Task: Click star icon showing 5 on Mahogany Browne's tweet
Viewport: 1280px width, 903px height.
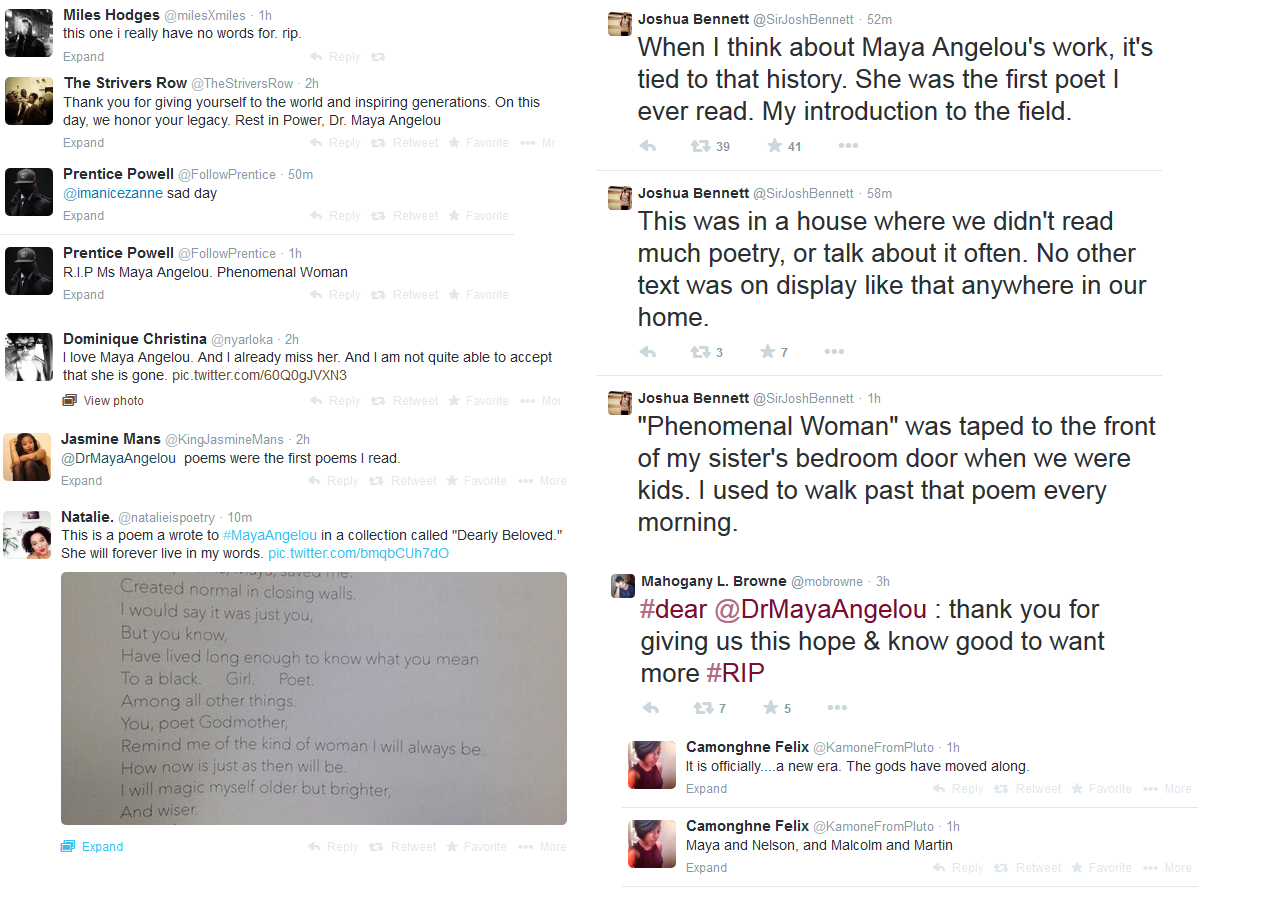Action: 771,708
